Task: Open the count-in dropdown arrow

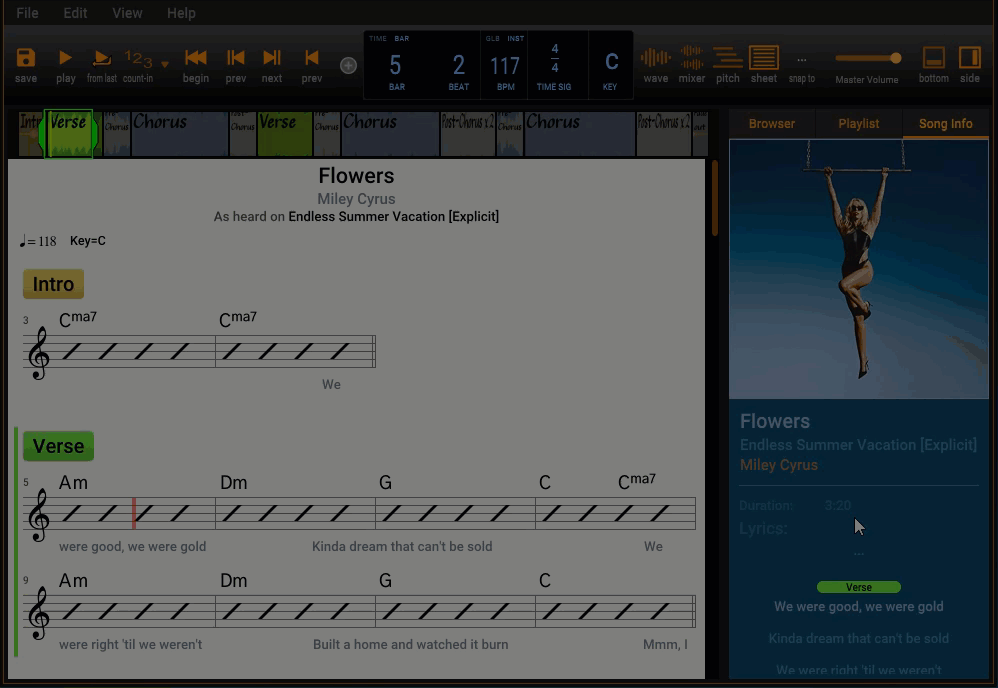Action: (165, 64)
